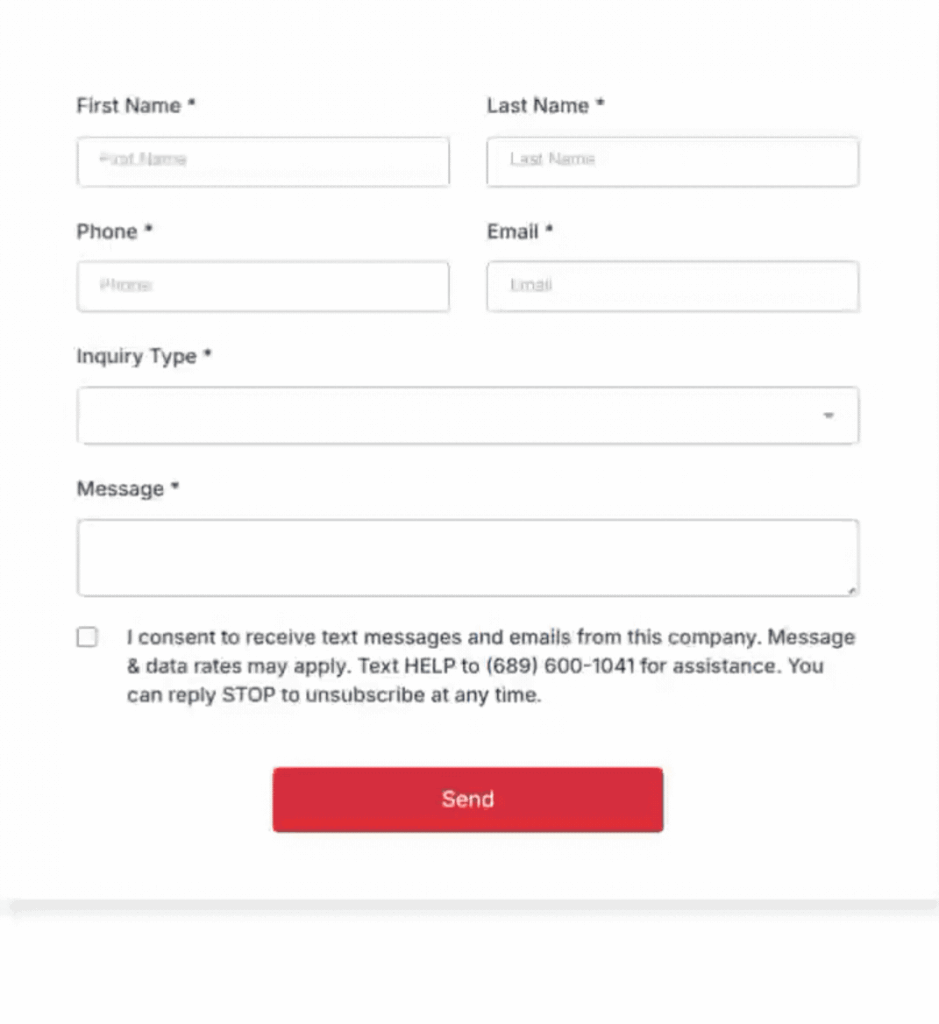Click the word STOP in consent text
939x1024 pixels.
click(249, 695)
